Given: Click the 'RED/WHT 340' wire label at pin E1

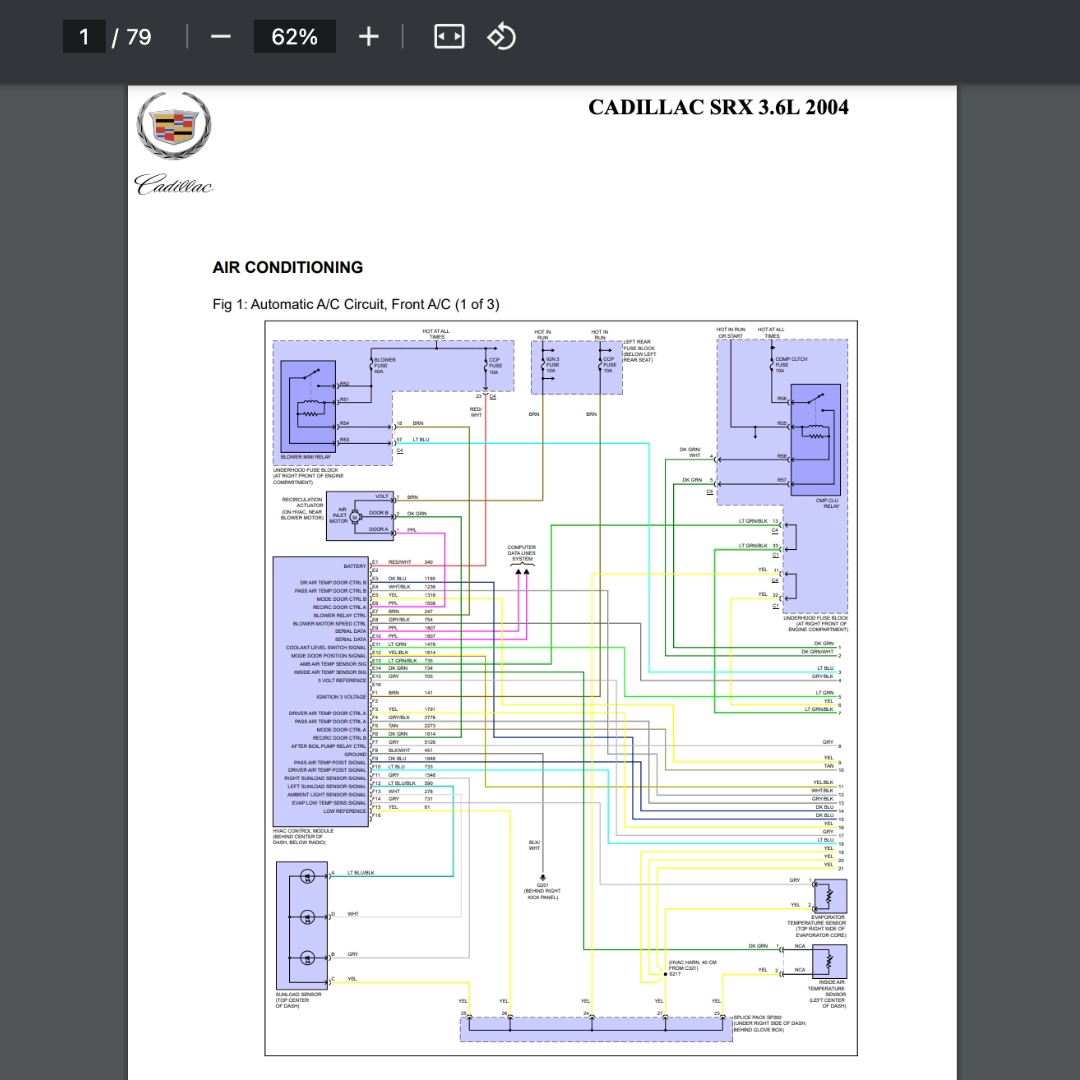Looking at the screenshot, I should (x=410, y=562).
